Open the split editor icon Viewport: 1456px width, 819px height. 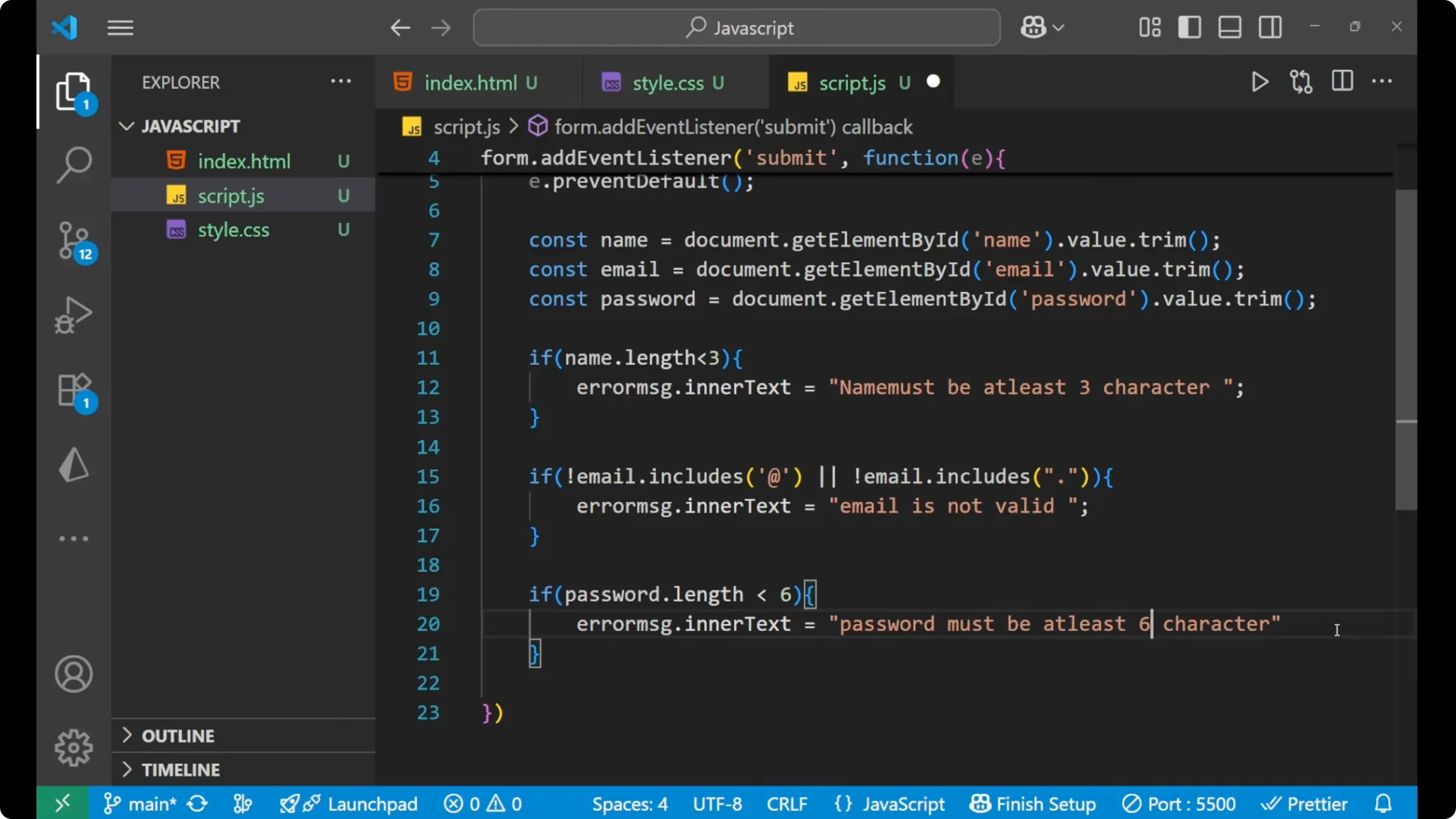coord(1342,81)
